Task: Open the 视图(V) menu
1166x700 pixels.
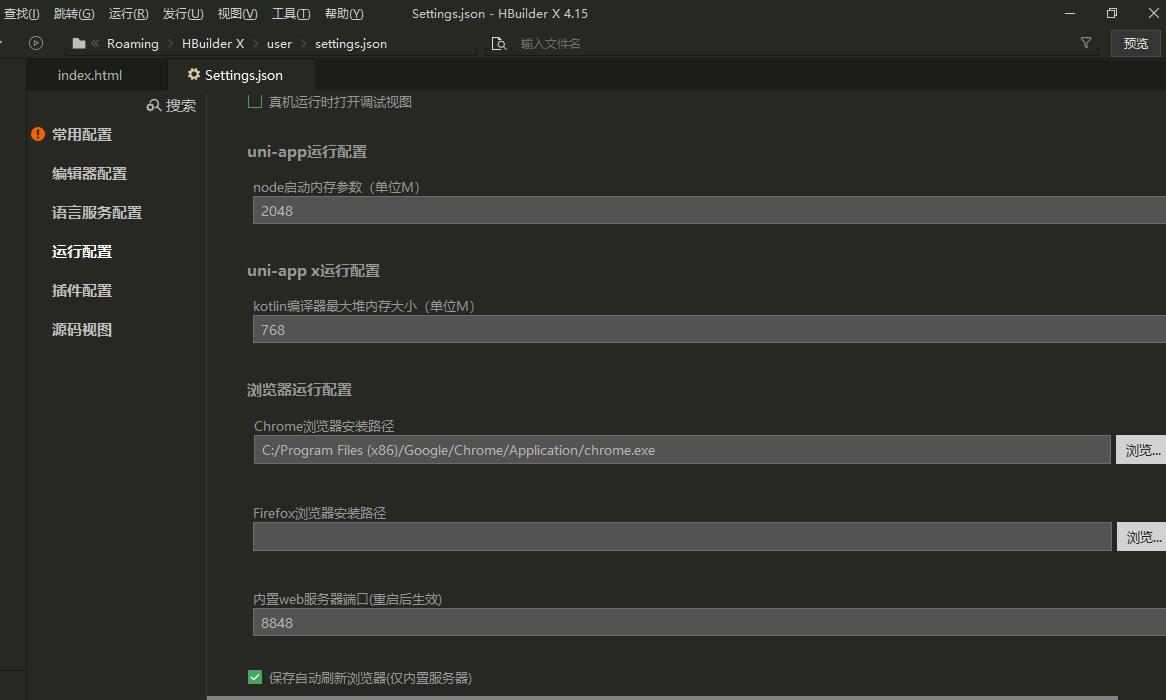Action: click(237, 13)
